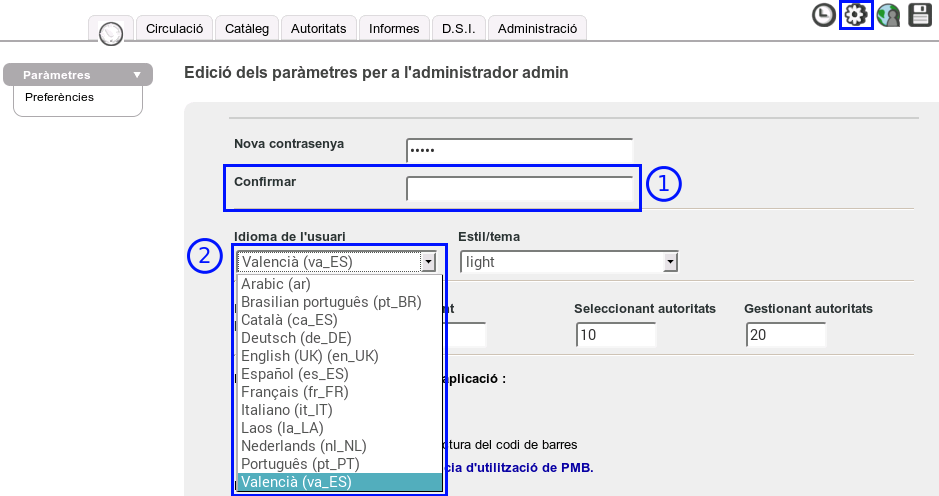The image size is (939, 496).
Task: Click the floppy disk save icon
Action: pyautogui.click(x=920, y=15)
